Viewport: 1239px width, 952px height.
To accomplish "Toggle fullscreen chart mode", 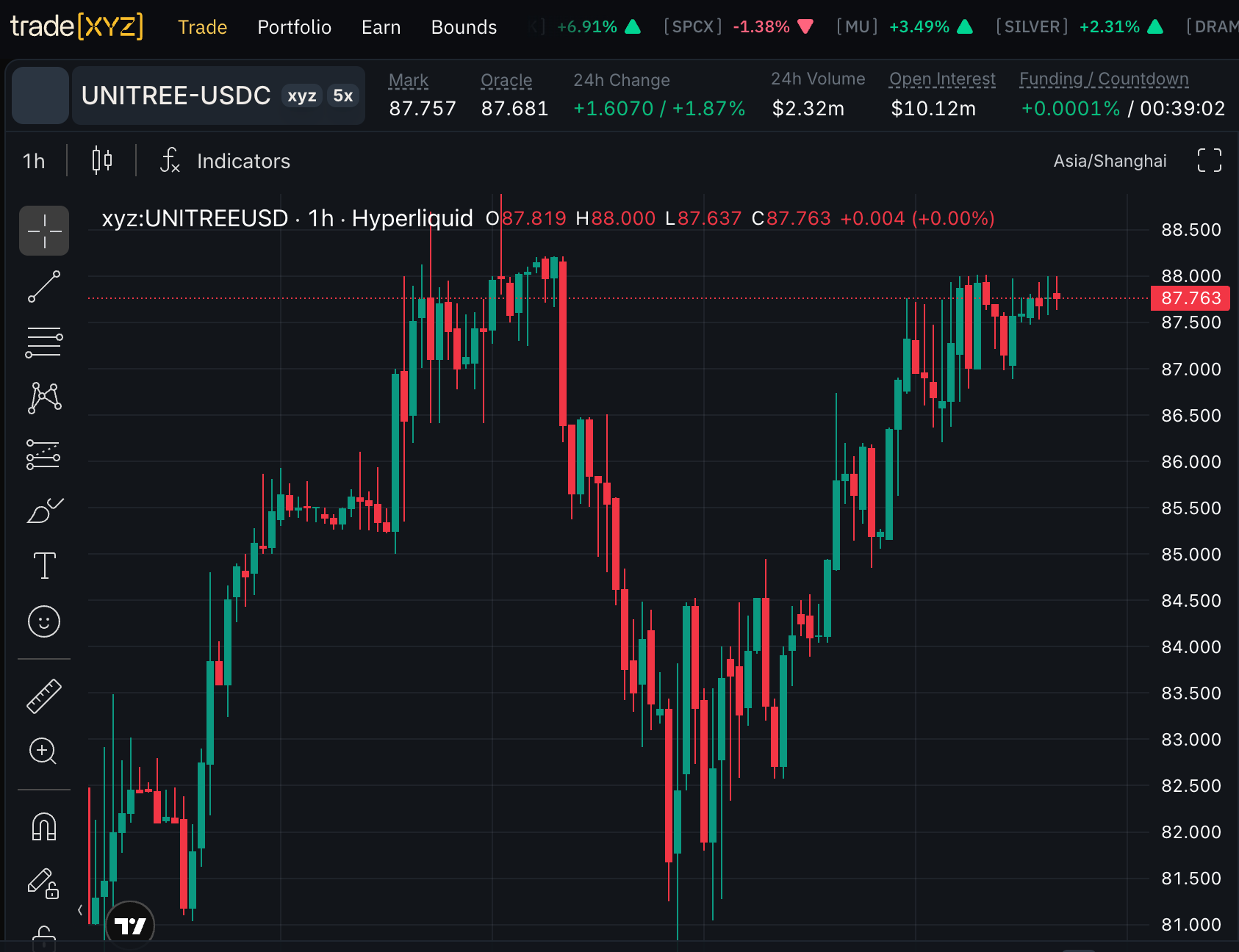I will (1209, 160).
